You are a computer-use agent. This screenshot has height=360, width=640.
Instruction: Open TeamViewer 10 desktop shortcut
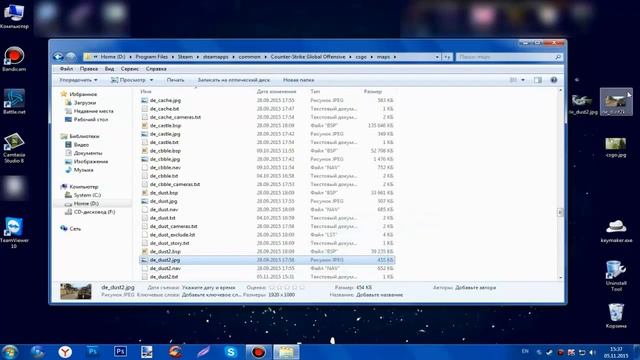pyautogui.click(x=14, y=233)
